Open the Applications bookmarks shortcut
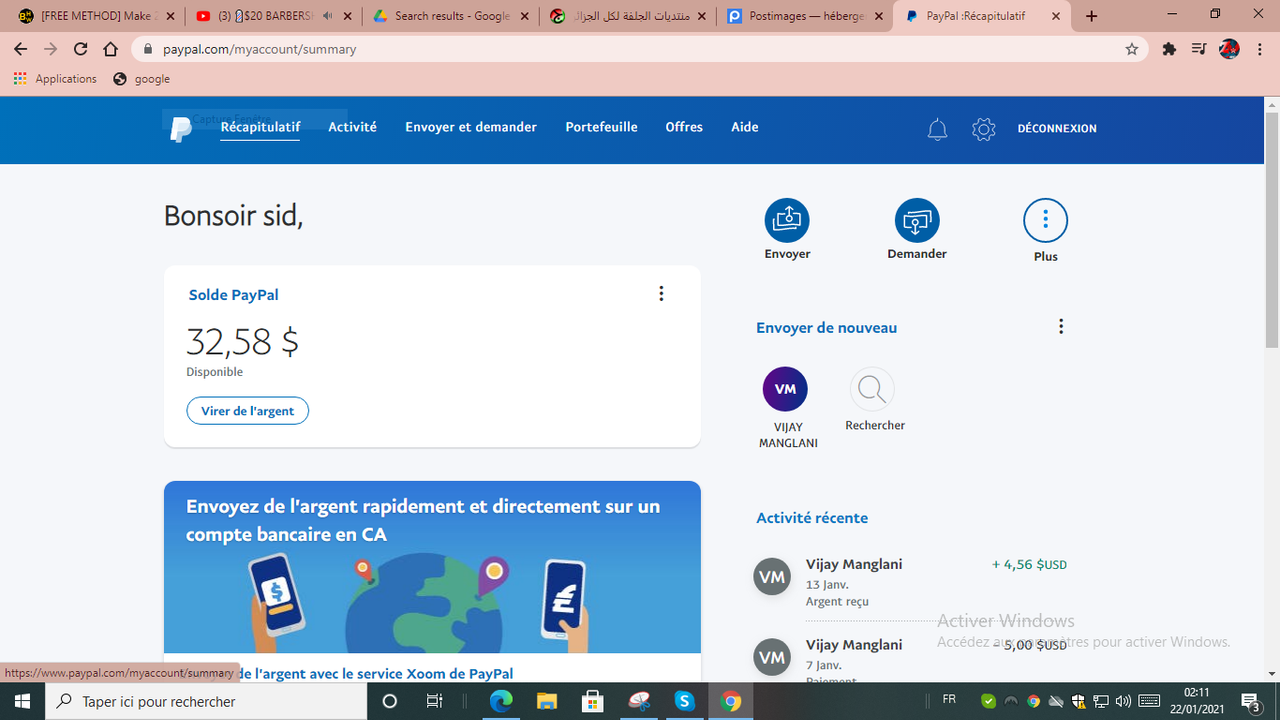Image resolution: width=1280 pixels, height=720 pixels. click(x=55, y=79)
